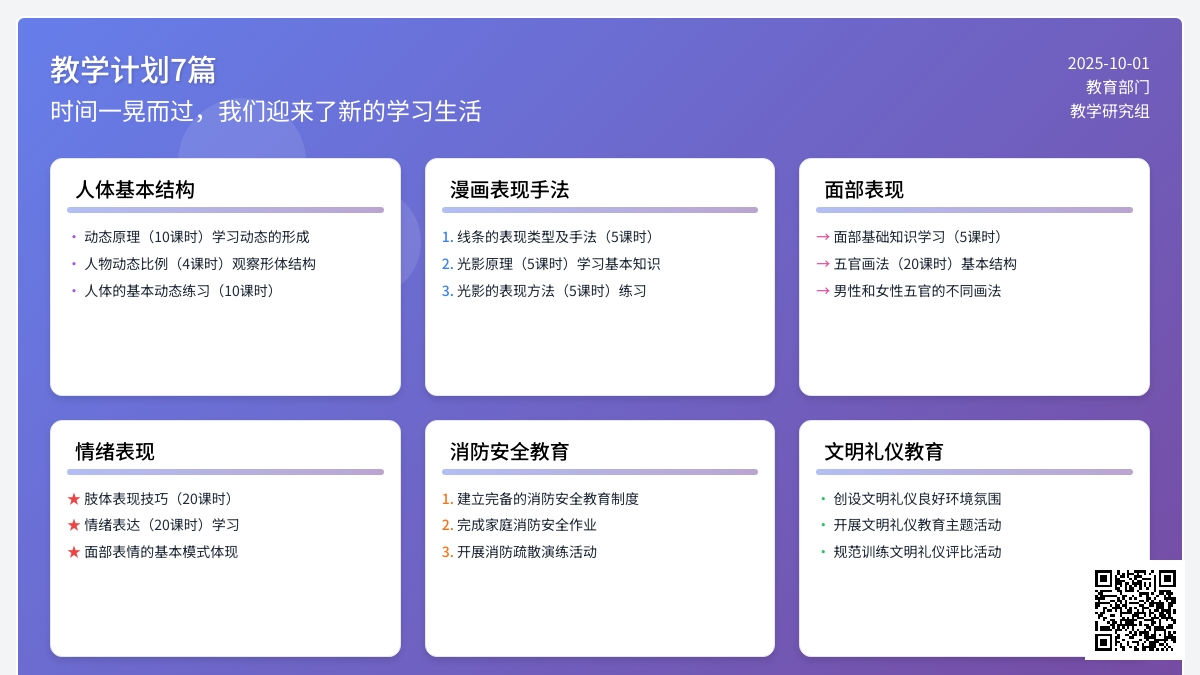Click the green bullet beside 创设文明礼仪良好环境氛围
The image size is (1200, 675).
pyautogui.click(x=823, y=499)
